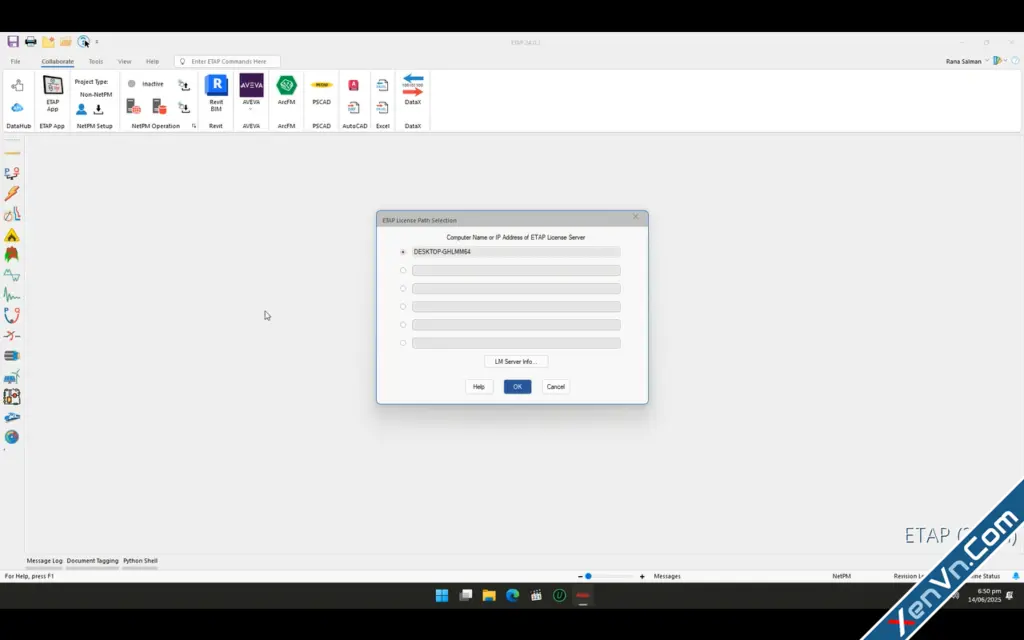Click the top share icon in DataHub group

[17, 85]
